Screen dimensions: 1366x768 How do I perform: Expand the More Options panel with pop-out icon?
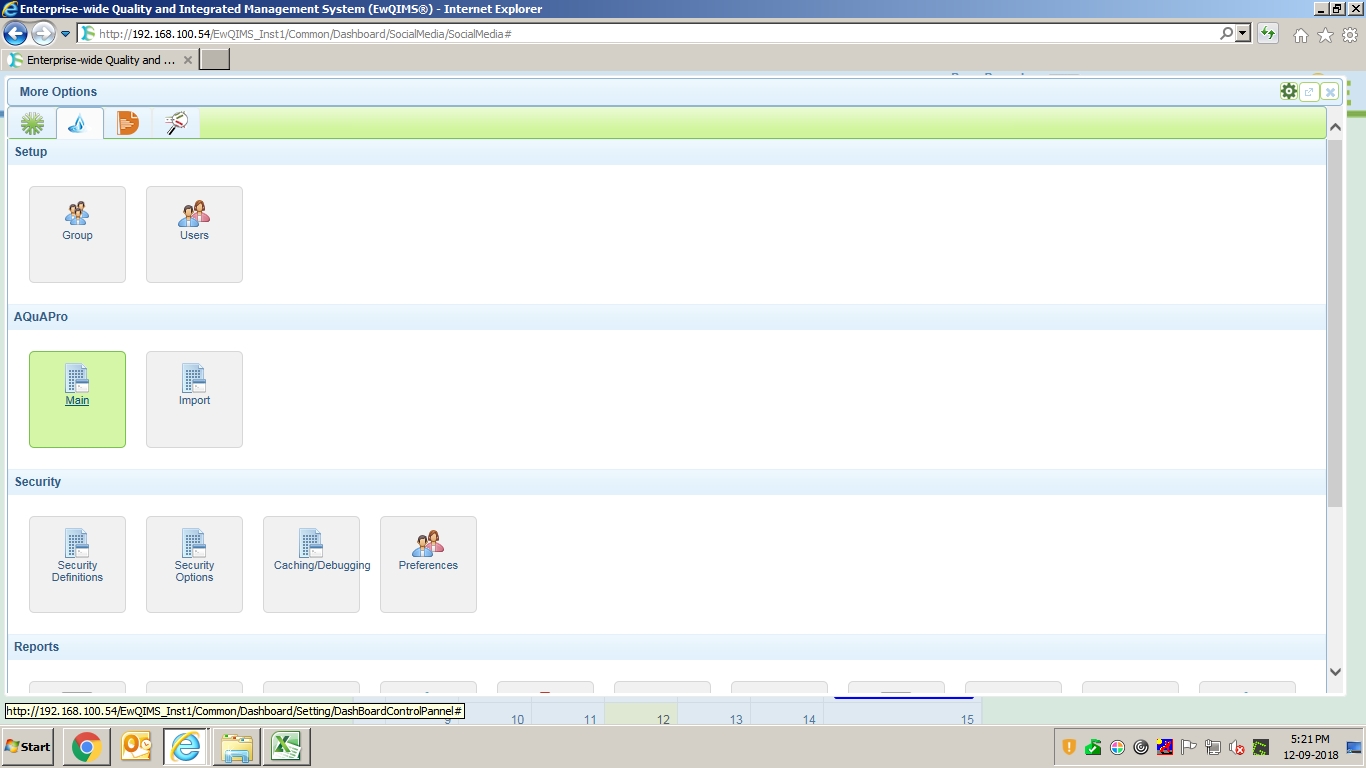coord(1309,92)
